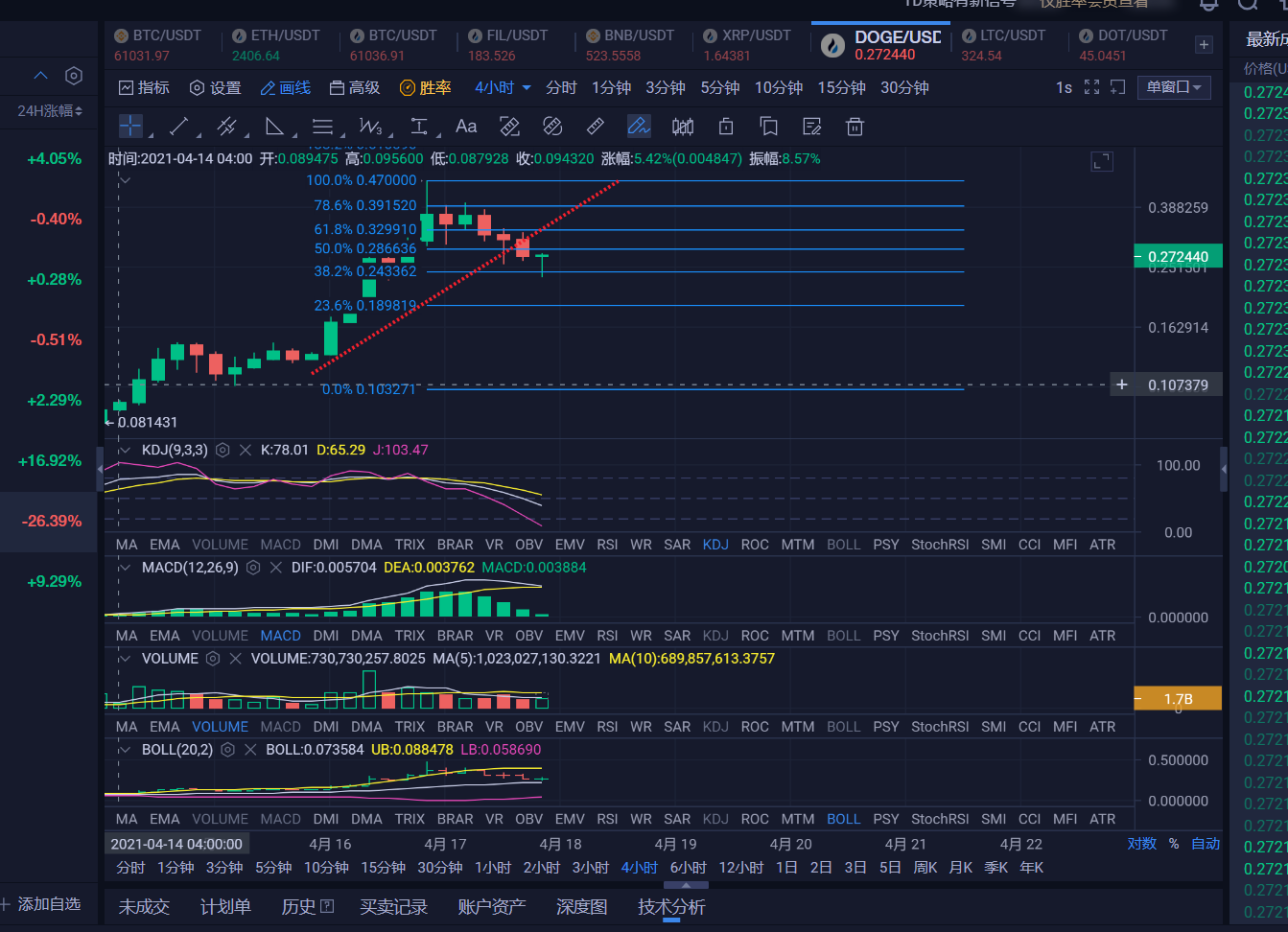This screenshot has width=1288, height=932.
Task: Click plus icon beside 0.107379 price label
Action: pyautogui.click(x=1122, y=384)
